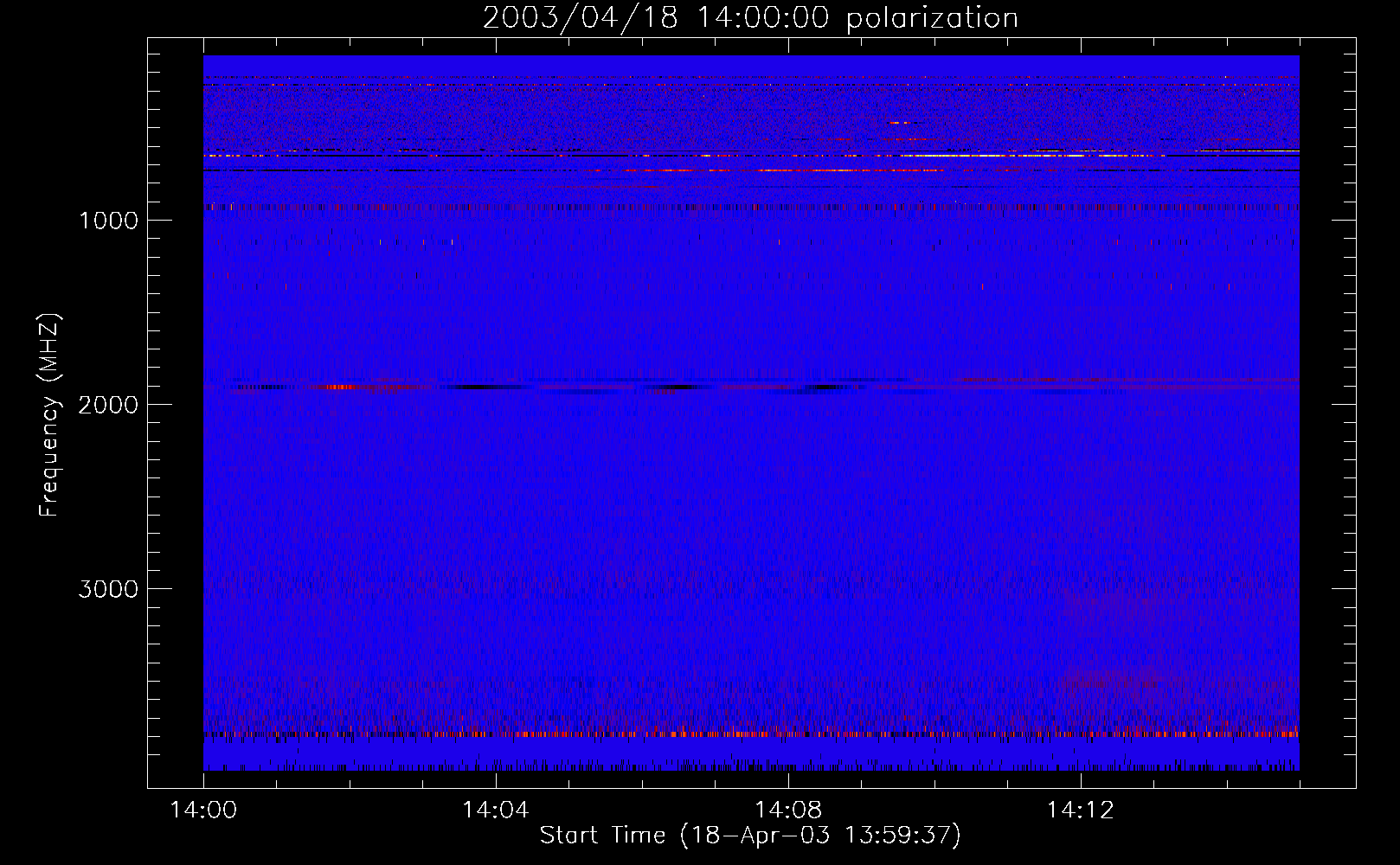The height and width of the screenshot is (865, 1400).
Task: Click the "Frequency (MHZ)" axis label
Action: click(50, 415)
